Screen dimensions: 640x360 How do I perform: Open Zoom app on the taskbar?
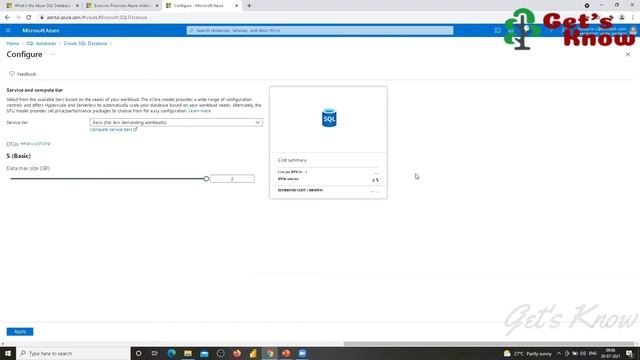click(302, 353)
